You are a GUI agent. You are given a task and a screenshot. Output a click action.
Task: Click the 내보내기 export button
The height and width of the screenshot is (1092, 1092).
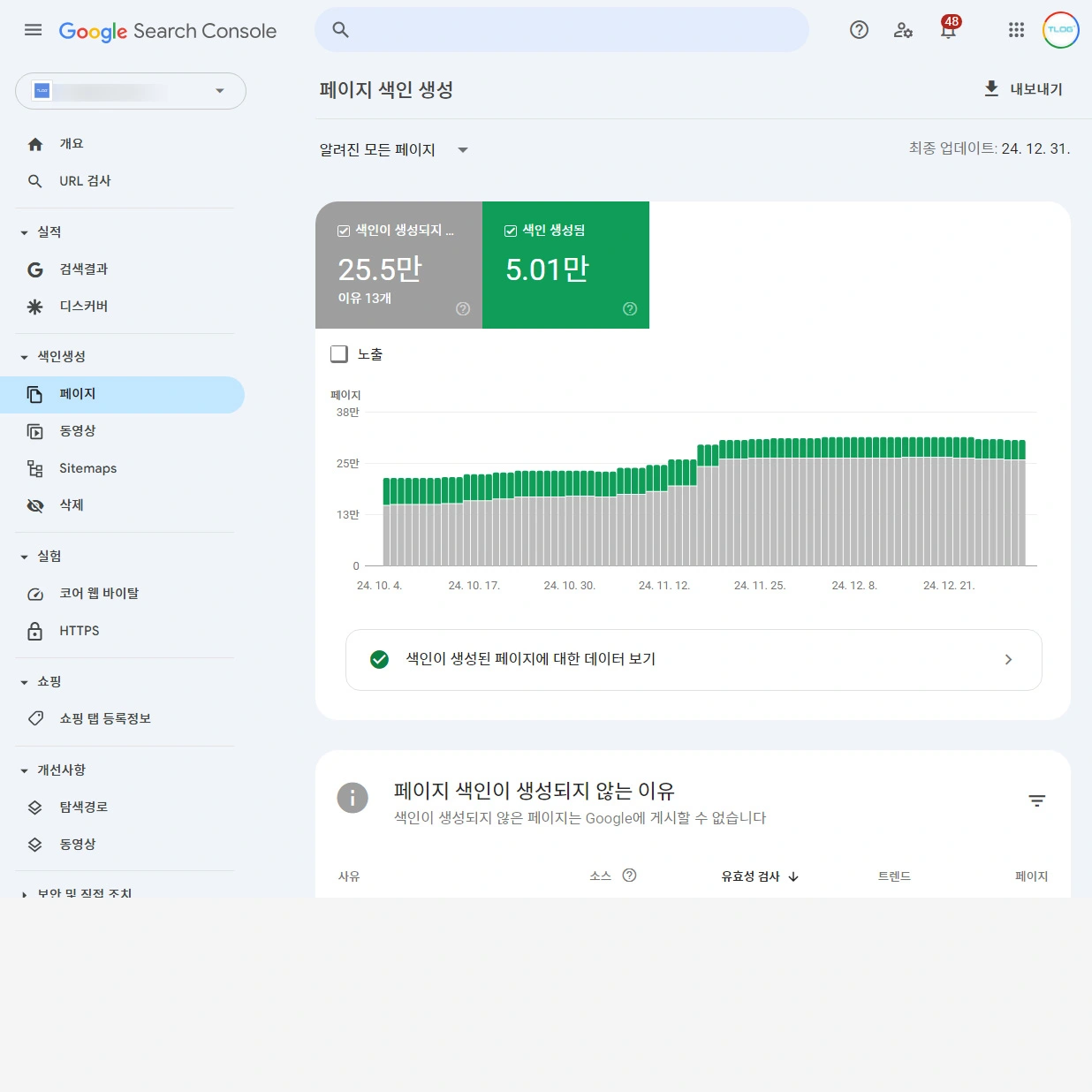pos(1023,89)
